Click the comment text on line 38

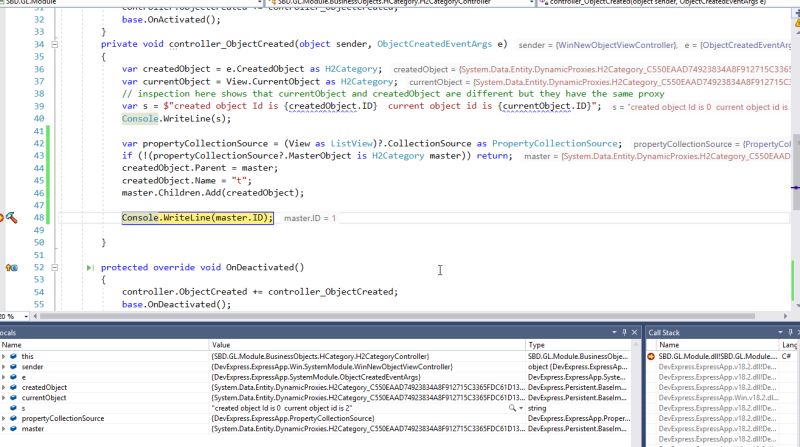[x=393, y=94]
